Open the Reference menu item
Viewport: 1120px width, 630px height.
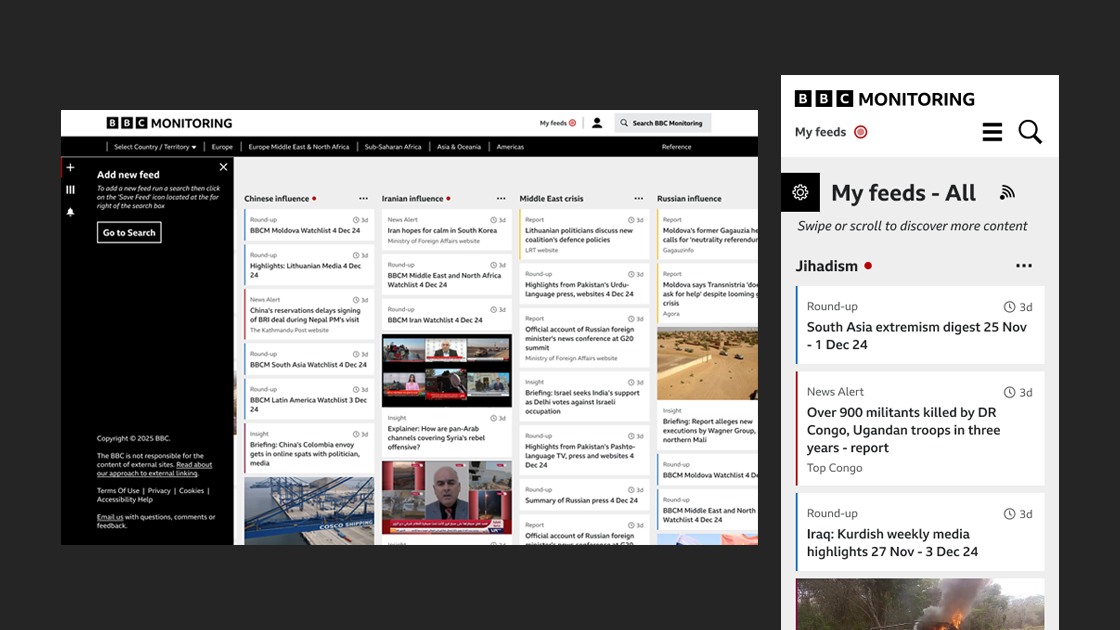676,146
